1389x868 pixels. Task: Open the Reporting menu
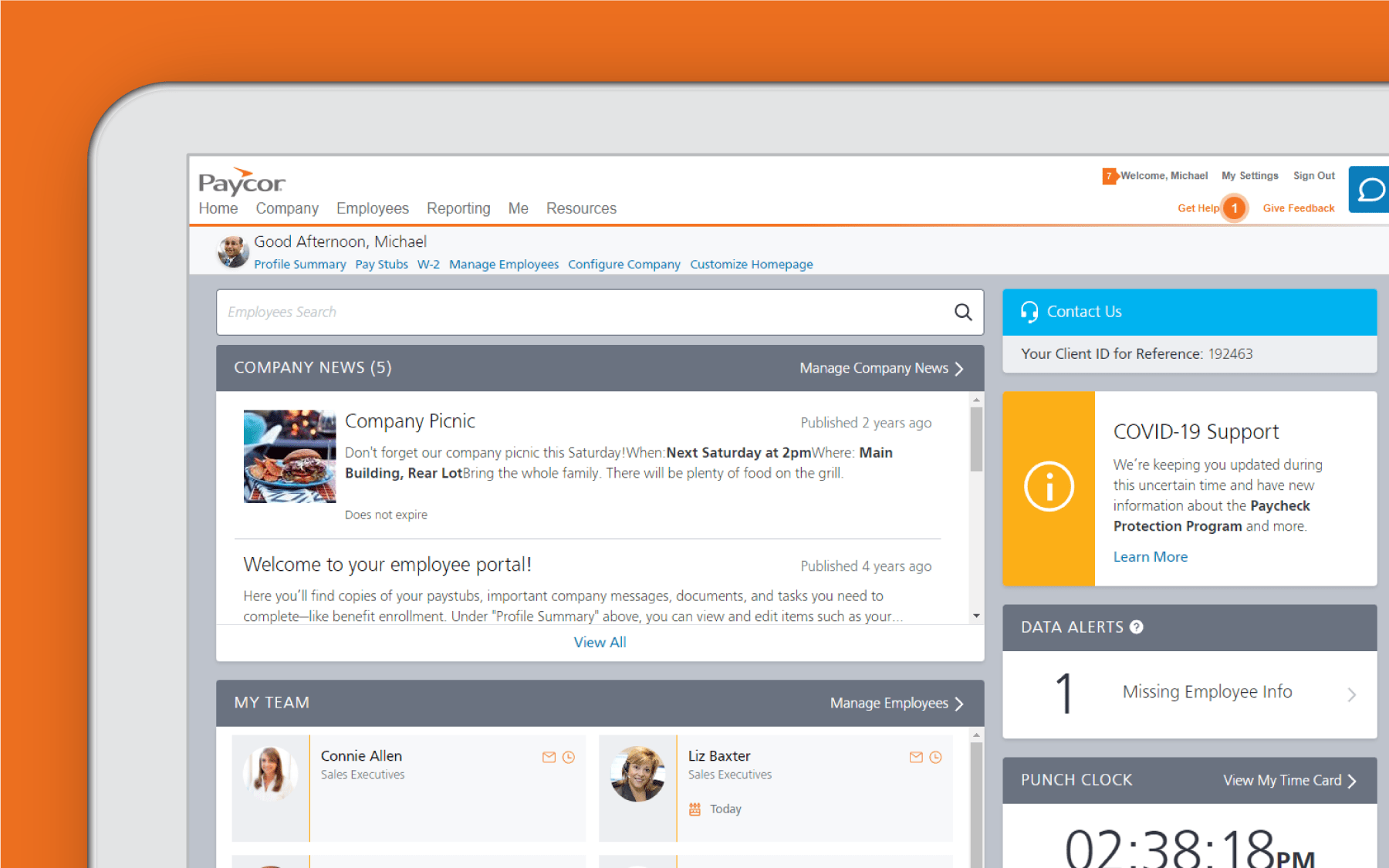[458, 208]
